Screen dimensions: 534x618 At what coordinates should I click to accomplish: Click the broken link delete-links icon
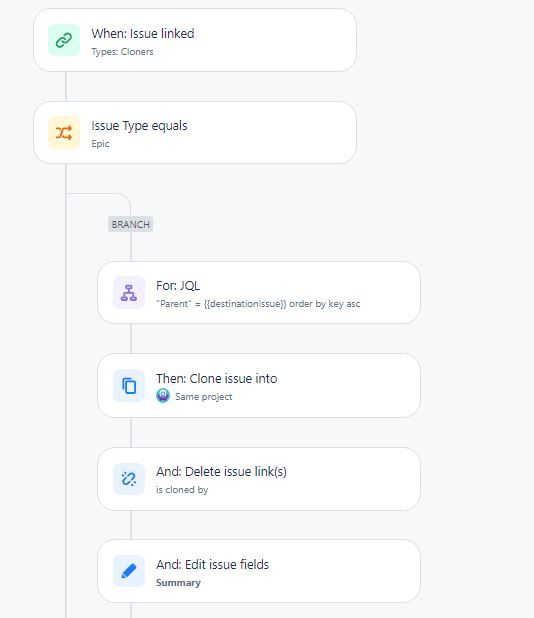(x=129, y=479)
